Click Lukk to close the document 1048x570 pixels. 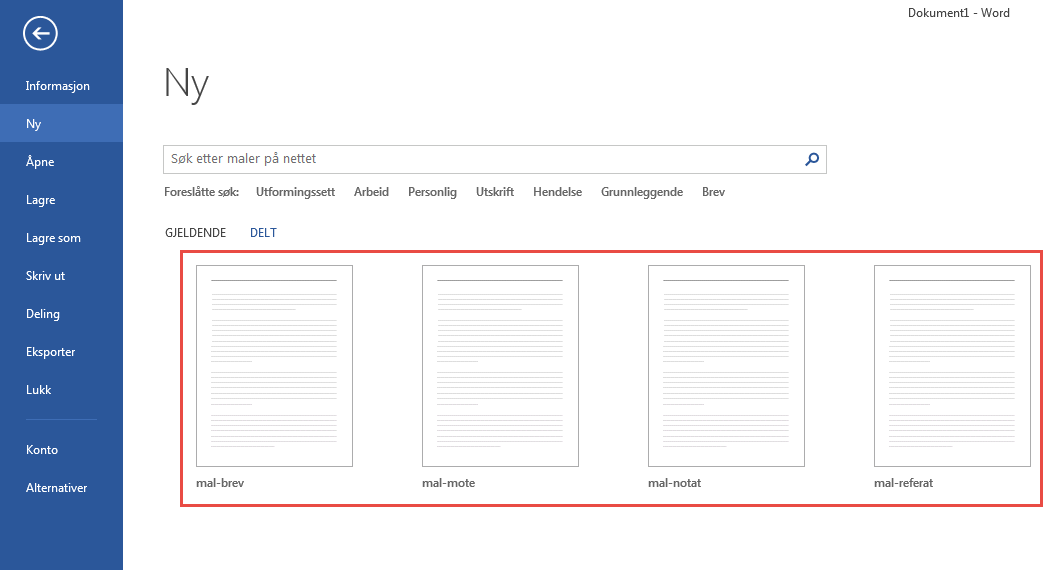[x=61, y=390]
